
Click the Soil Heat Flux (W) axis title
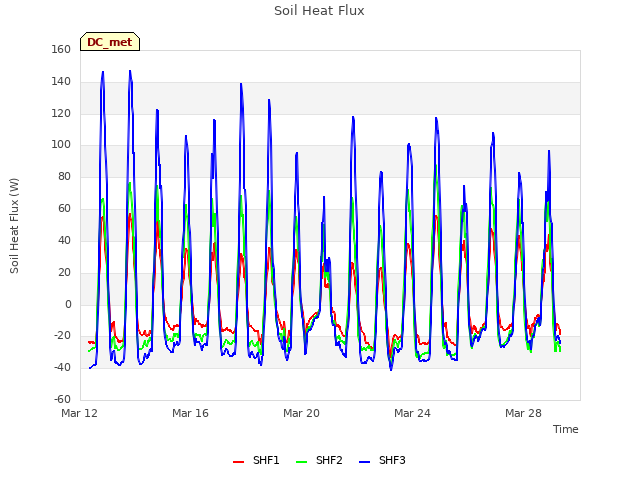pos(14,225)
